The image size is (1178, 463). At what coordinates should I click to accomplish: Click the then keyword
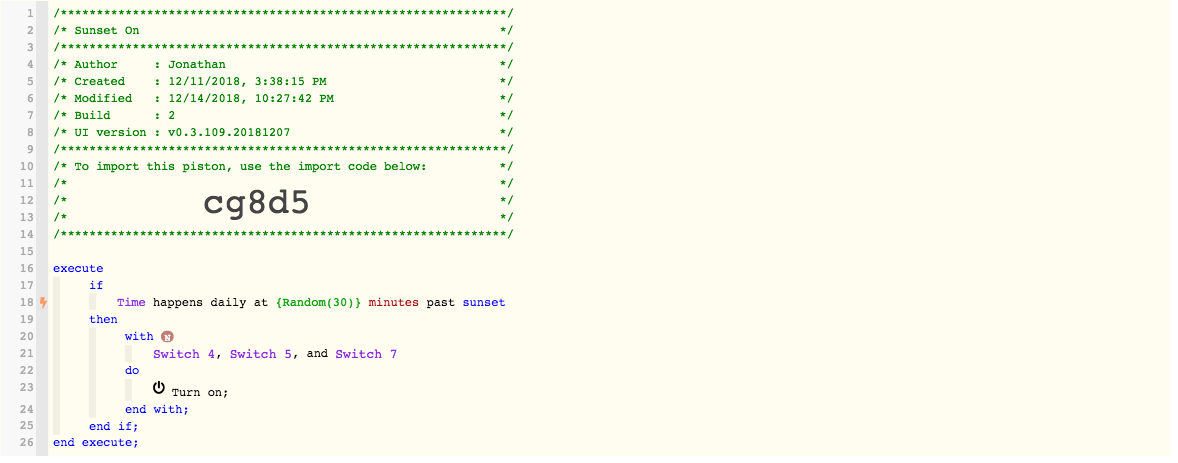tap(104, 319)
